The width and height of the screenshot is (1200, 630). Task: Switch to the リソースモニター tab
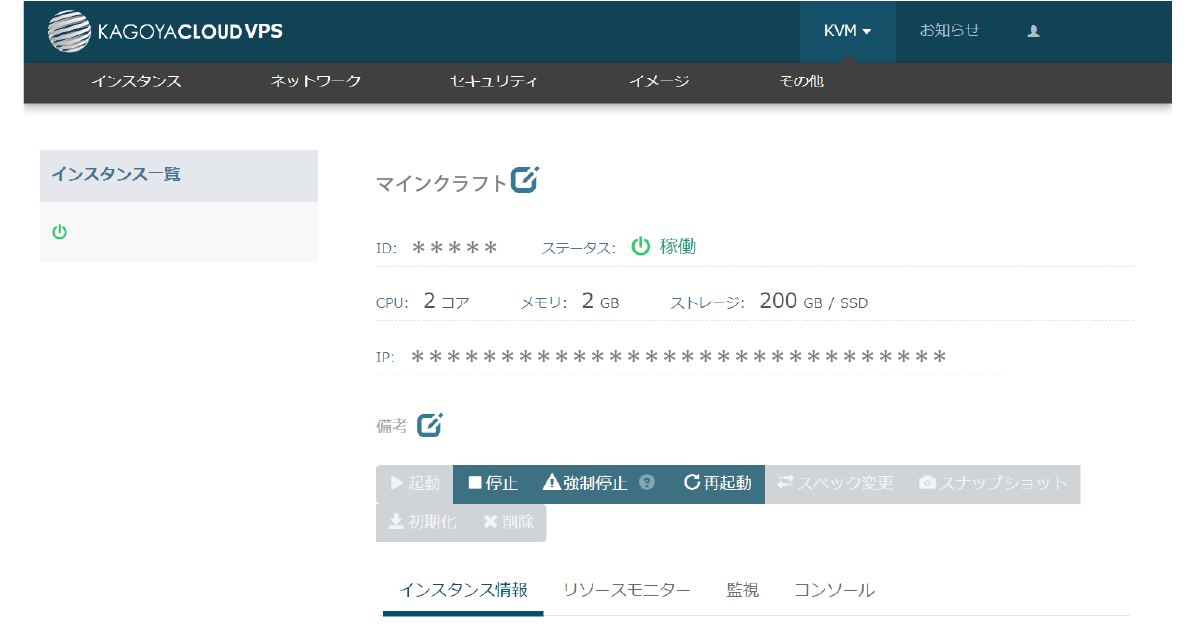626,590
